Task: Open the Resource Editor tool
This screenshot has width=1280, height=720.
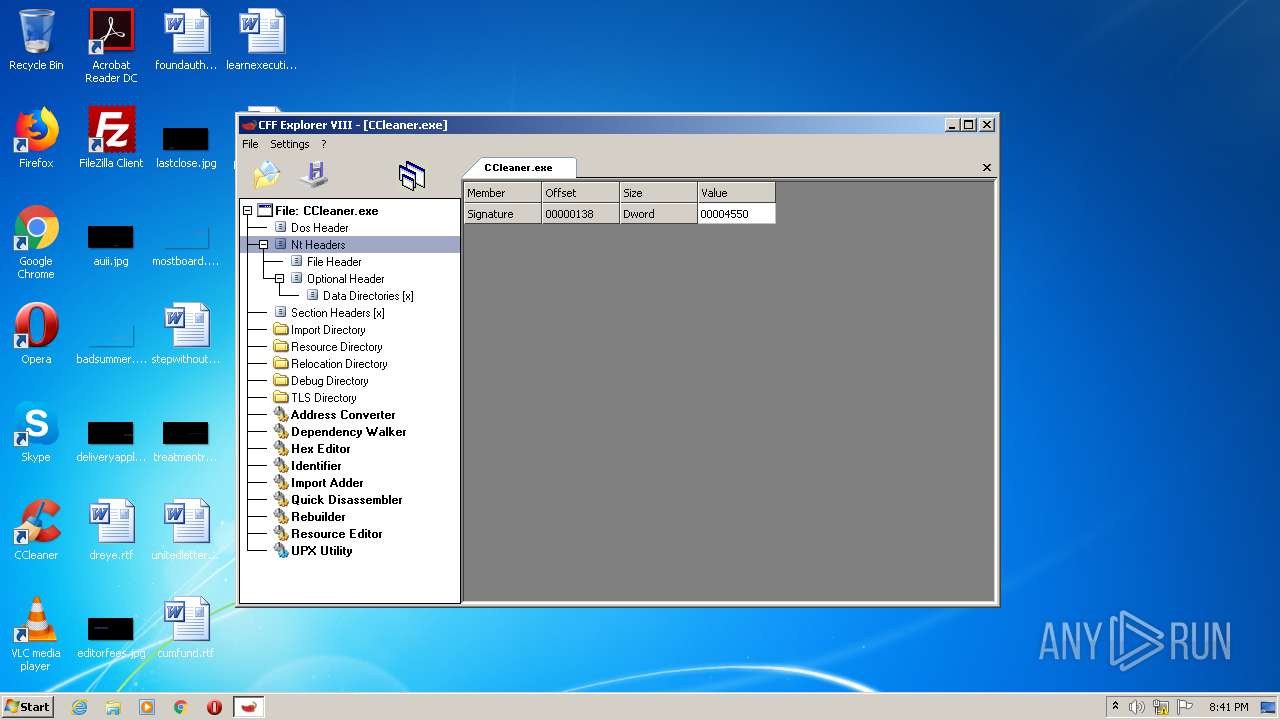Action: click(336, 534)
